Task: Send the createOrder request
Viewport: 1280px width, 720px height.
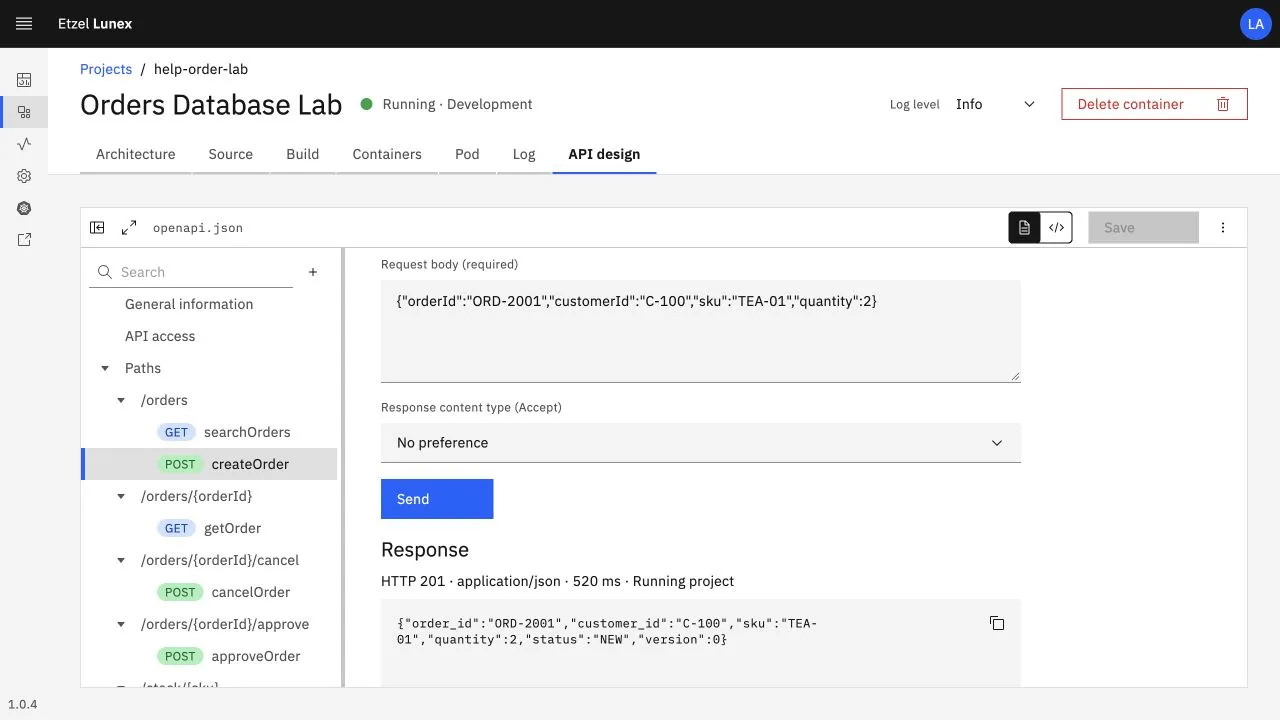Action: point(437,499)
